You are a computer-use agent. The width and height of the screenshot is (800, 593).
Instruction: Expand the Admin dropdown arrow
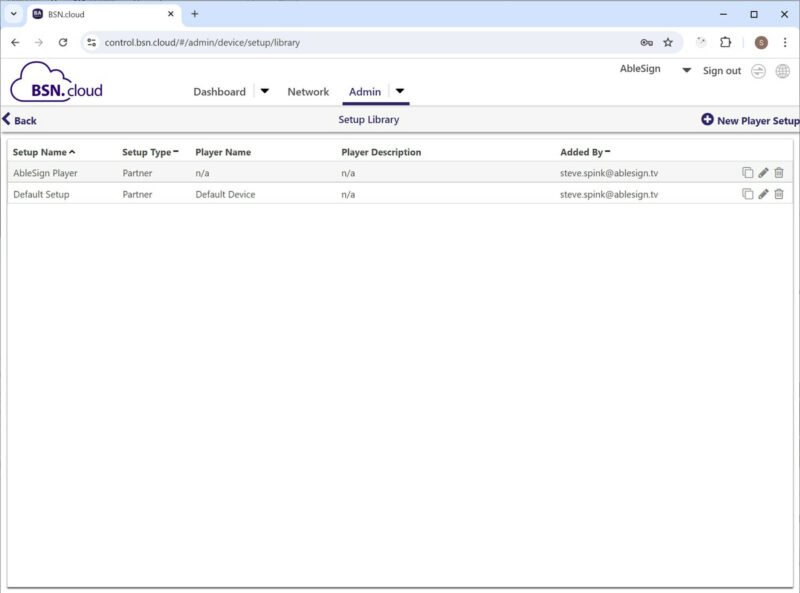click(399, 91)
